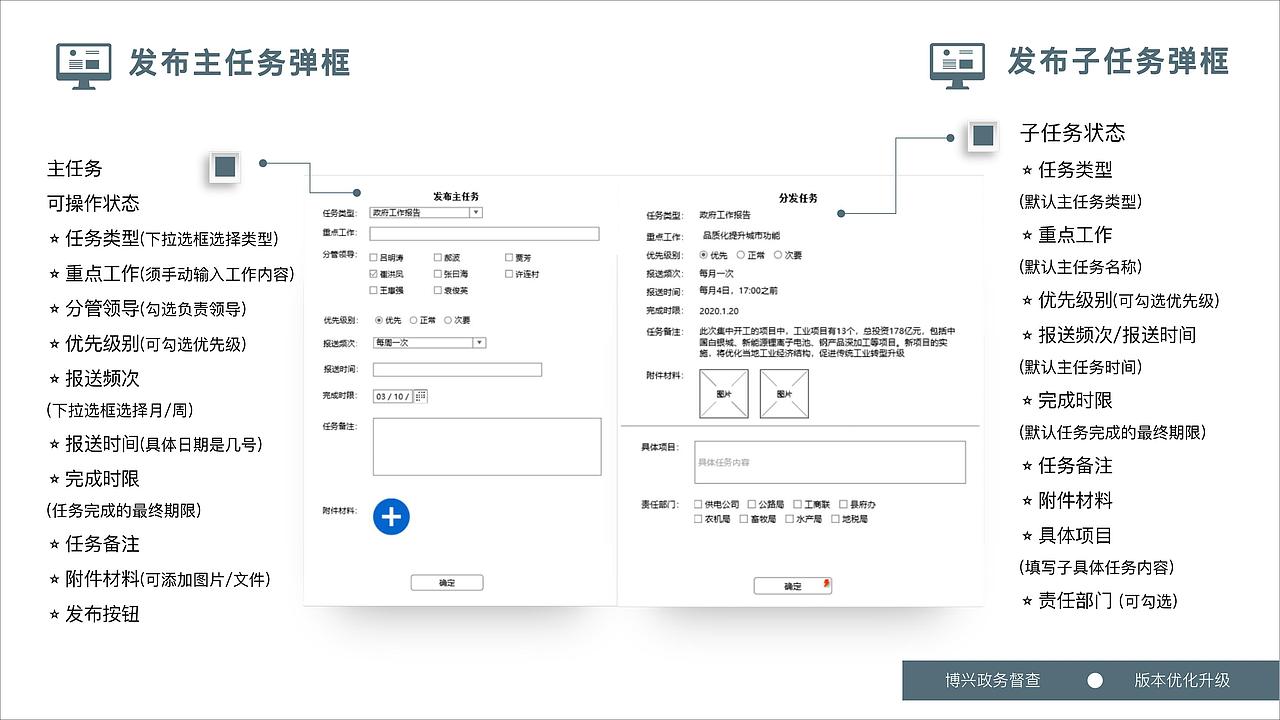Open the calendar icon next to 完成时限 field
The width and height of the screenshot is (1280, 720).
click(x=421, y=396)
